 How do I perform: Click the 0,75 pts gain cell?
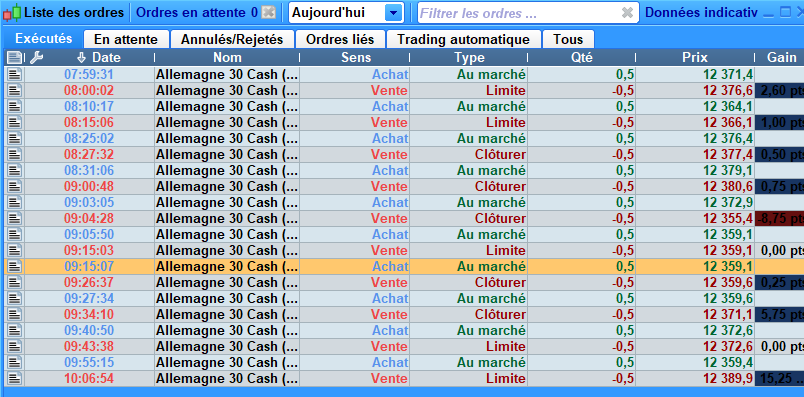[780, 186]
